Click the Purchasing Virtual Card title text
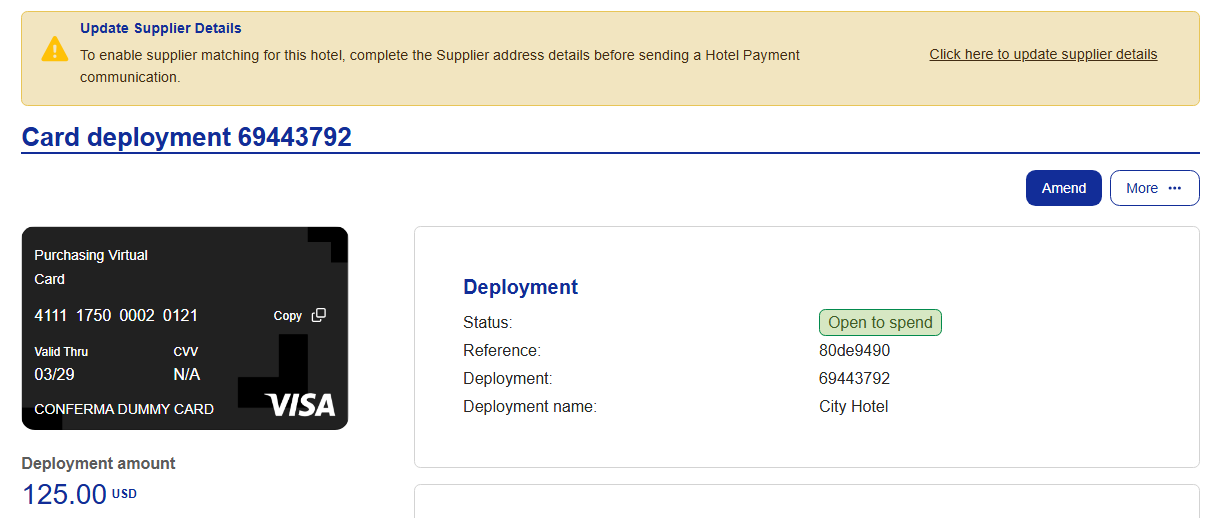 [x=91, y=267]
